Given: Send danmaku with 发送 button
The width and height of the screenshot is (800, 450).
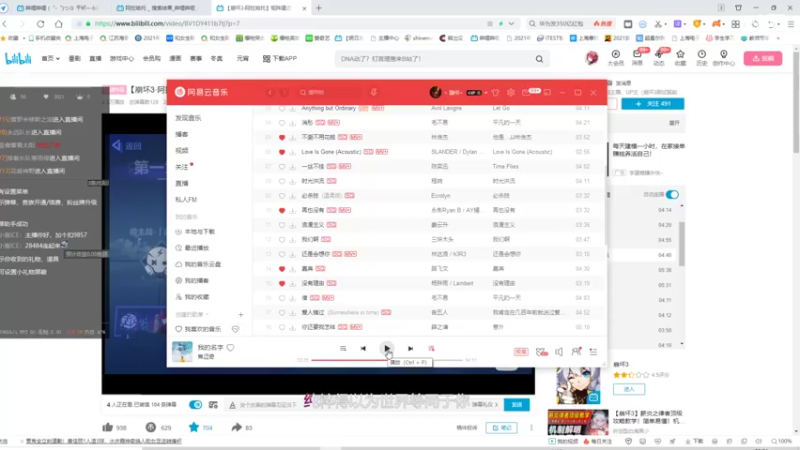Looking at the screenshot, I should coord(516,405).
